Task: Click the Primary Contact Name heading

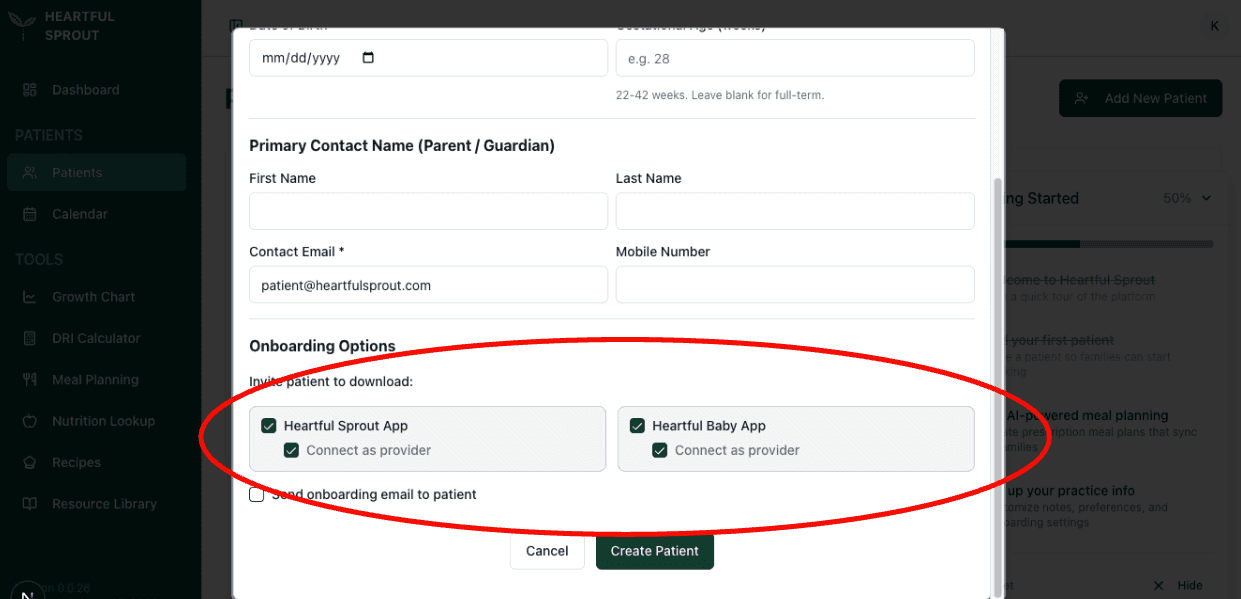Action: pyautogui.click(x=402, y=145)
